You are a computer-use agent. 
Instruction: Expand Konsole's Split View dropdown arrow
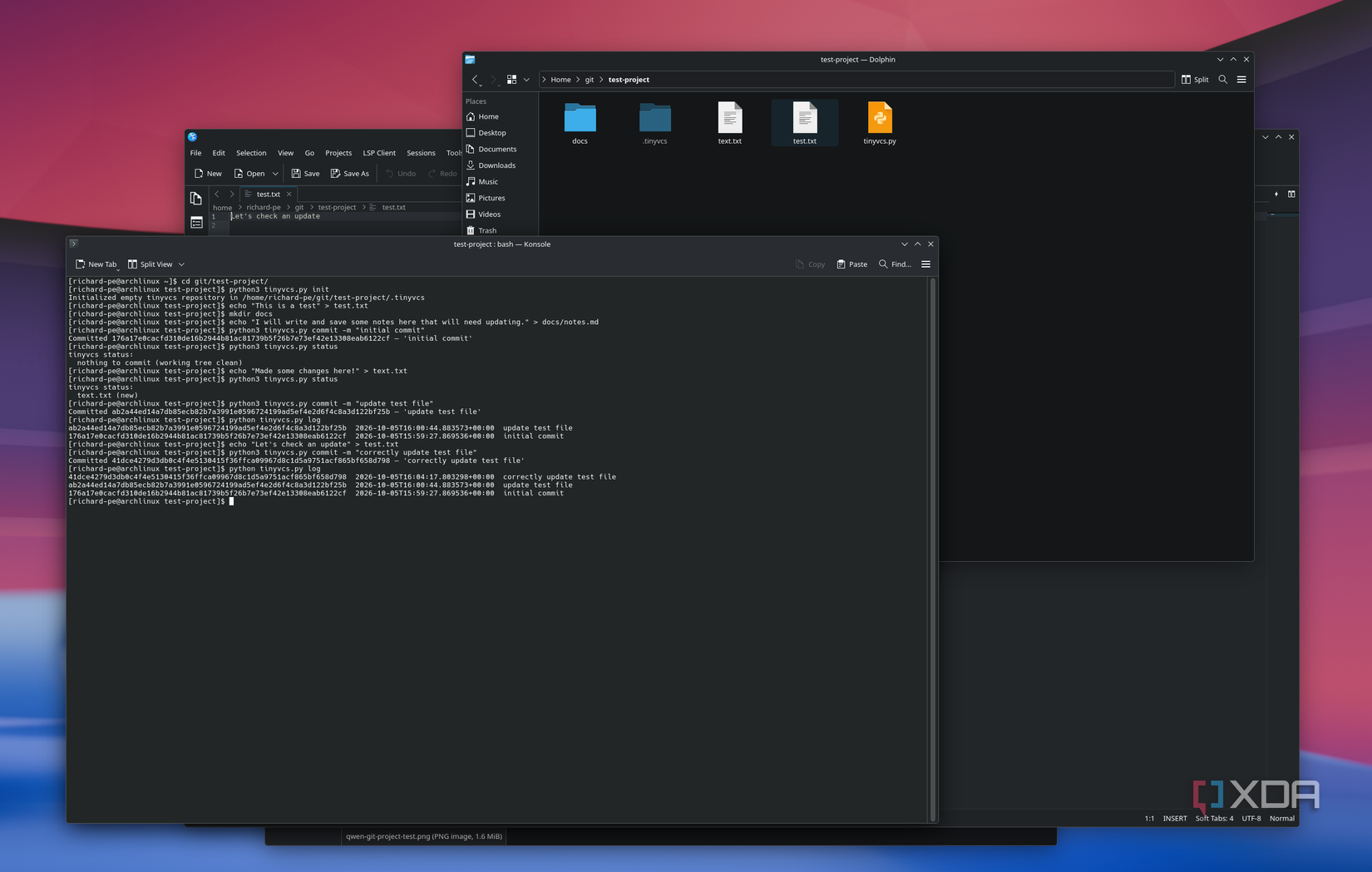(181, 264)
